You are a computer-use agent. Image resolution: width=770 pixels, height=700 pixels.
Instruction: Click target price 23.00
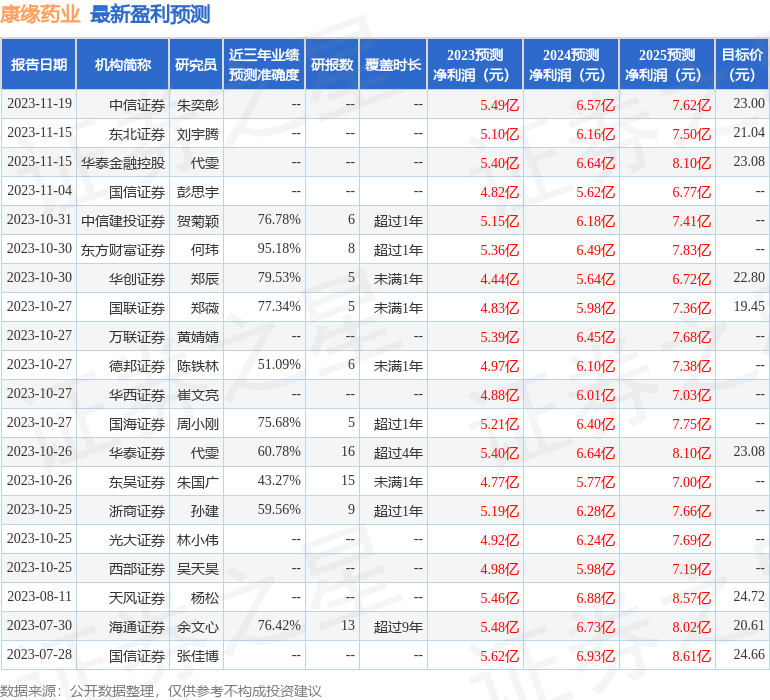[749, 104]
